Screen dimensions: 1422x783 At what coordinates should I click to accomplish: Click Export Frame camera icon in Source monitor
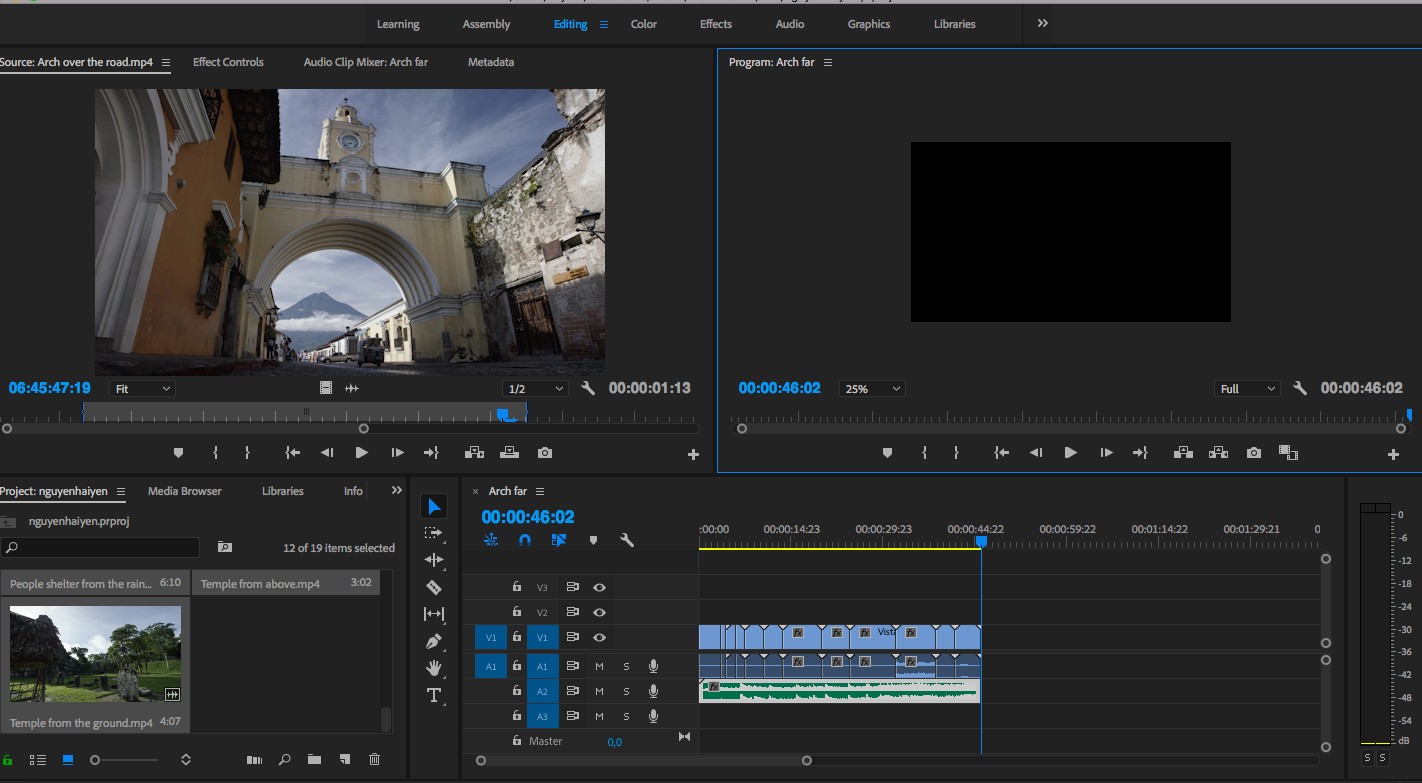(544, 453)
